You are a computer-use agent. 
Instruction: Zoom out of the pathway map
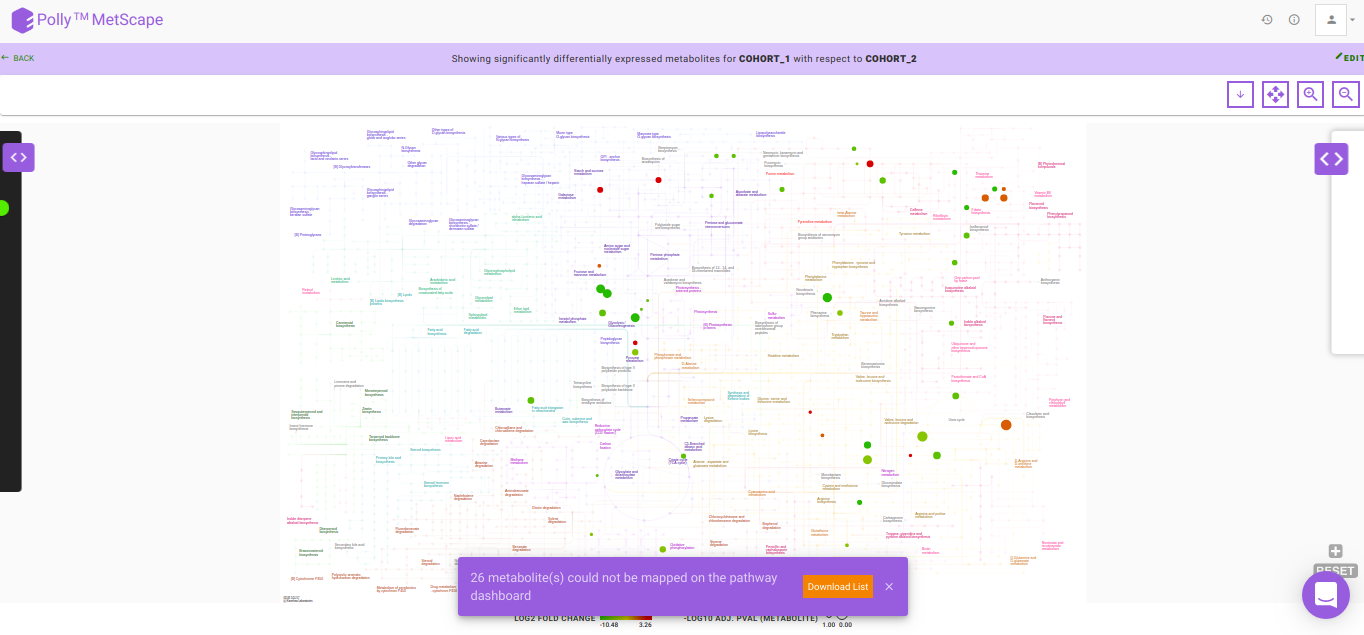(1346, 94)
